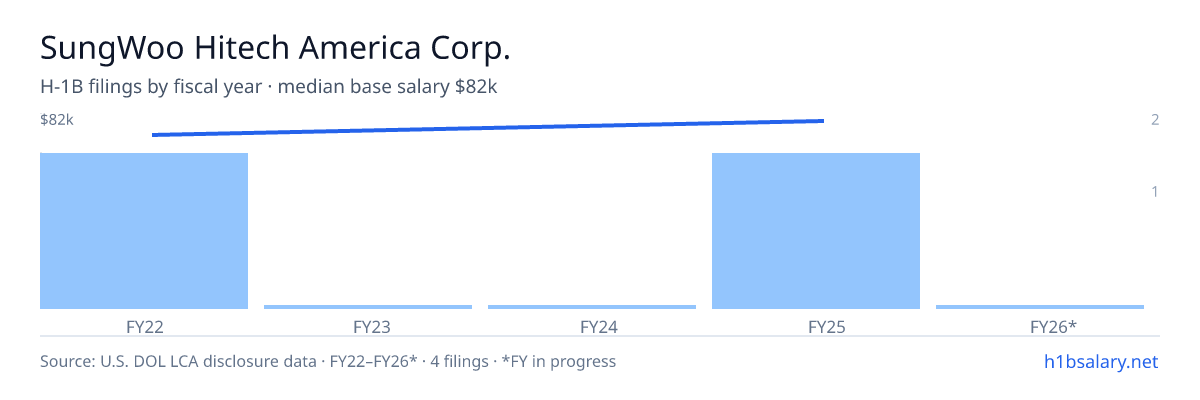Click the FY22 filings bar

(144, 231)
